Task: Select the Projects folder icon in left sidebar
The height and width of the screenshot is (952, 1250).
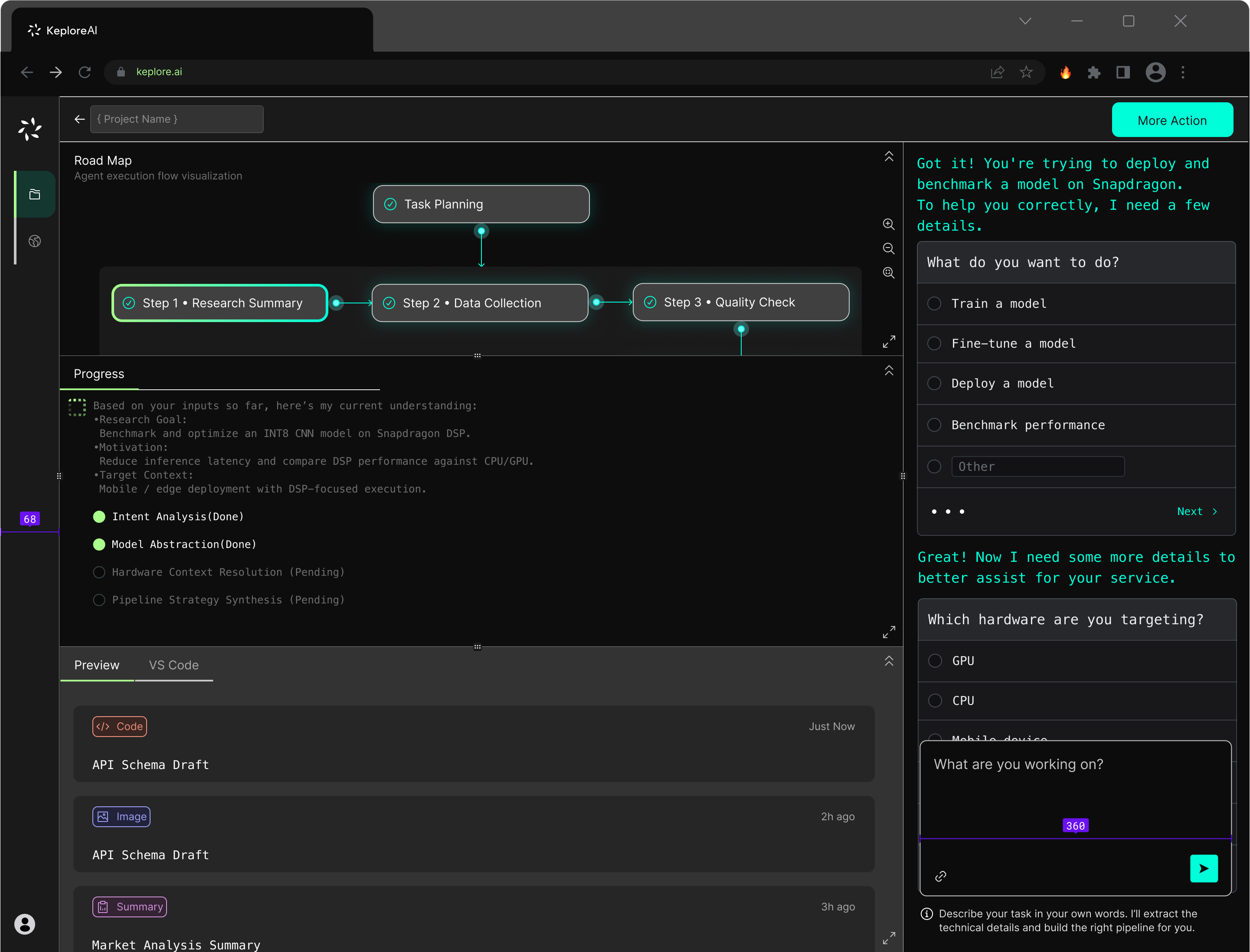Action: [35, 194]
